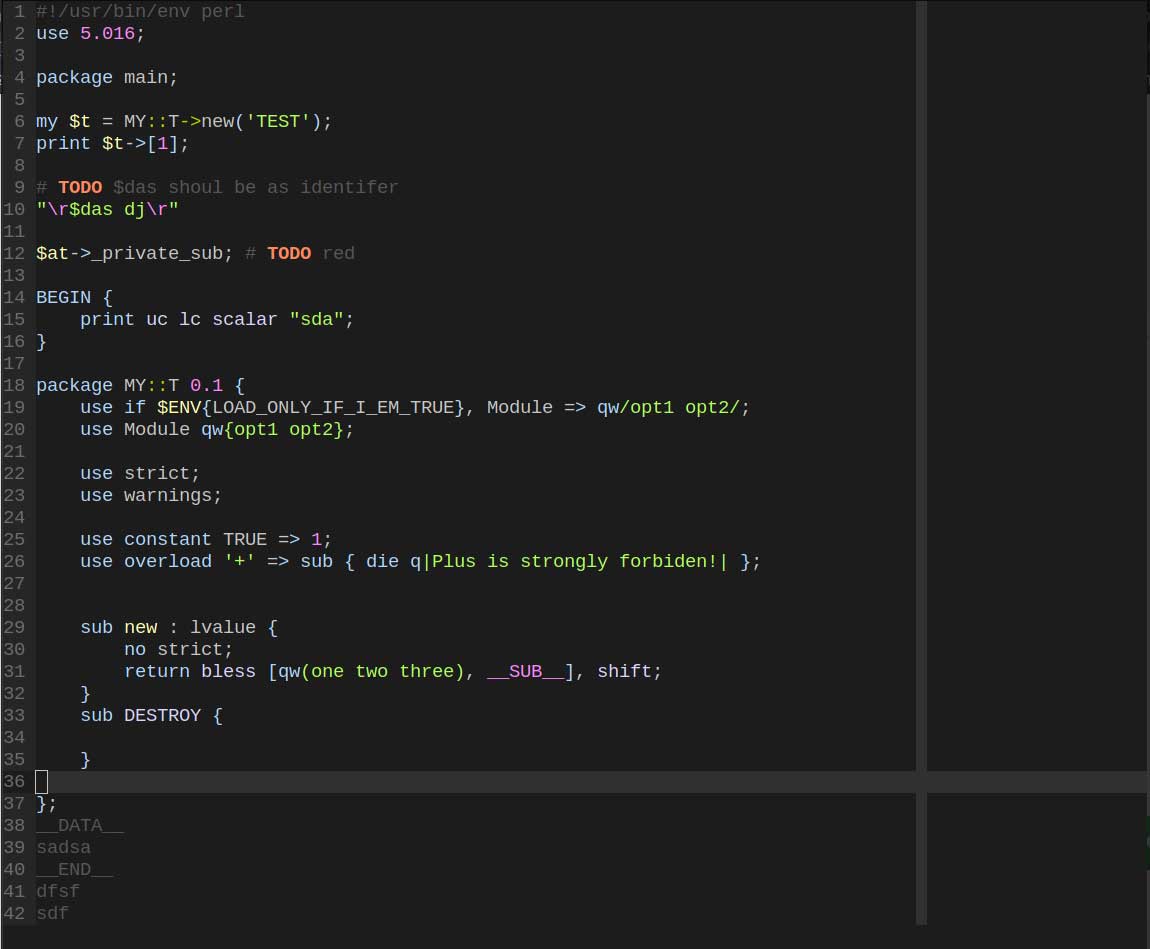Click the DESTROY sub name
This screenshot has width=1150, height=949.
click(x=162, y=716)
